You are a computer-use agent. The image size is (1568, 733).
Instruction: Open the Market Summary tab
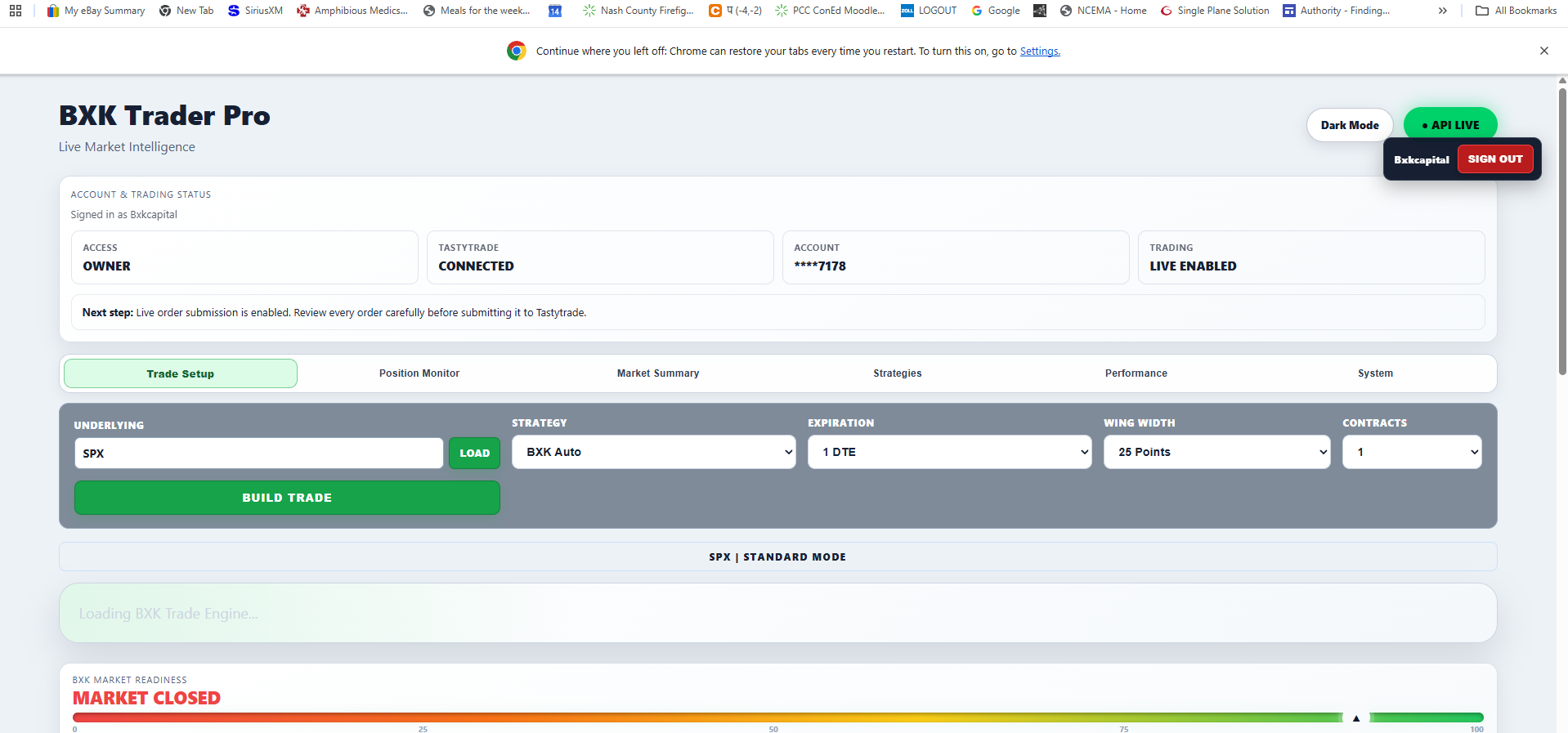click(x=658, y=373)
